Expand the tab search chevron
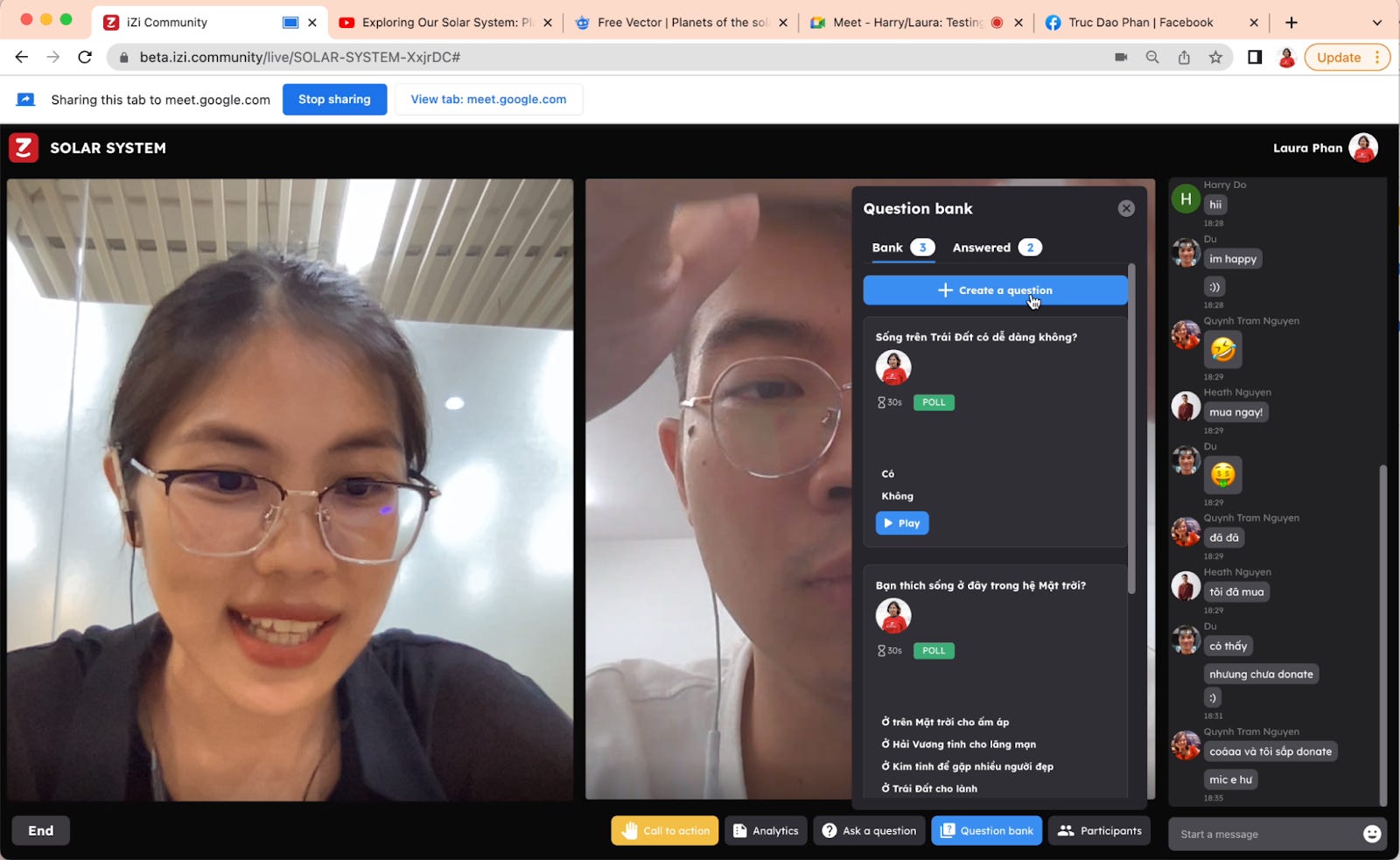 (x=1377, y=23)
